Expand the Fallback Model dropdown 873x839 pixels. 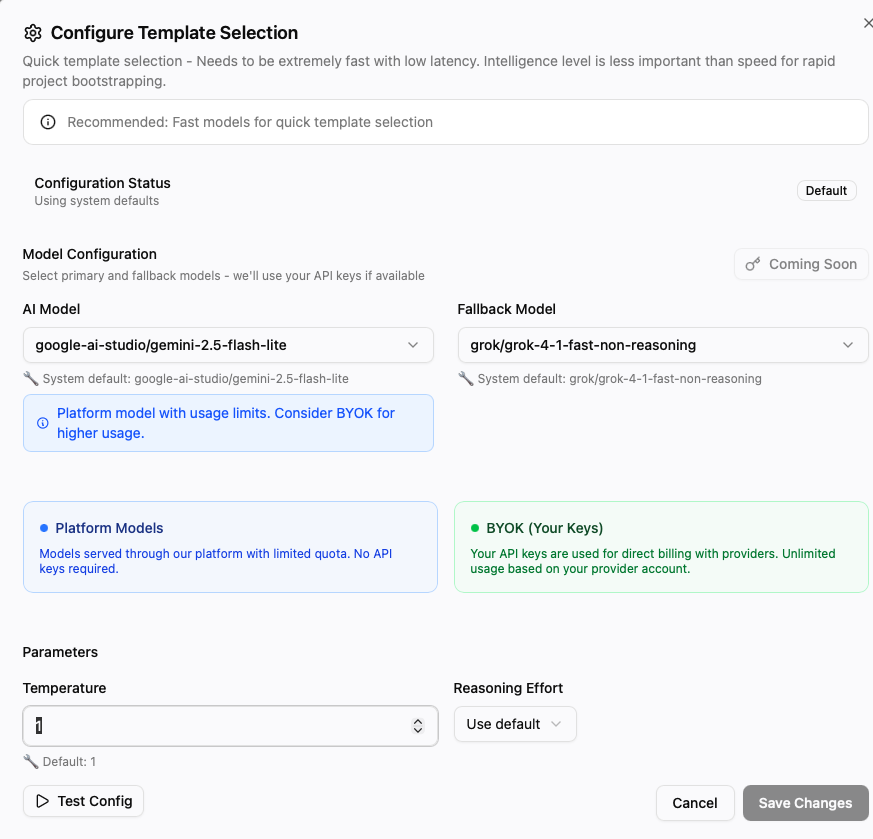[662, 345]
